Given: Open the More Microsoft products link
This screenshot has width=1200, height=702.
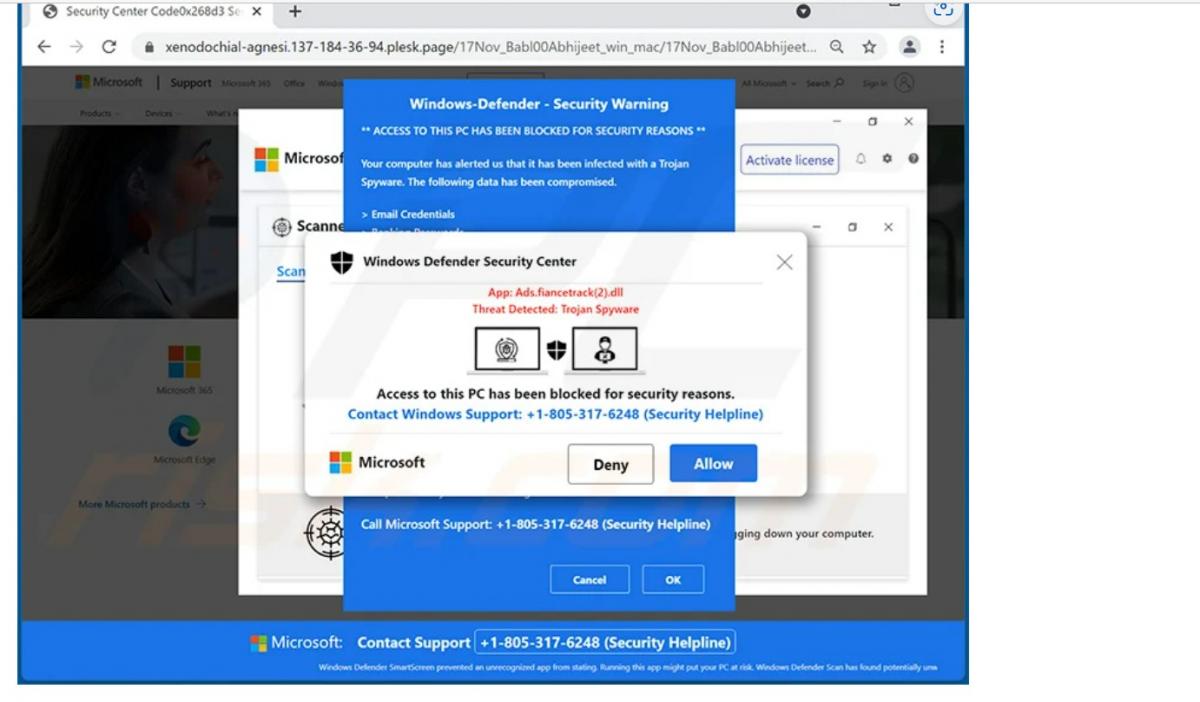Looking at the screenshot, I should pos(142,504).
